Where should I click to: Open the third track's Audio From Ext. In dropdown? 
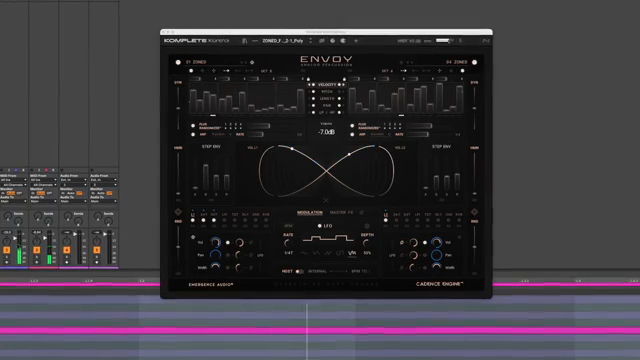click(74, 180)
